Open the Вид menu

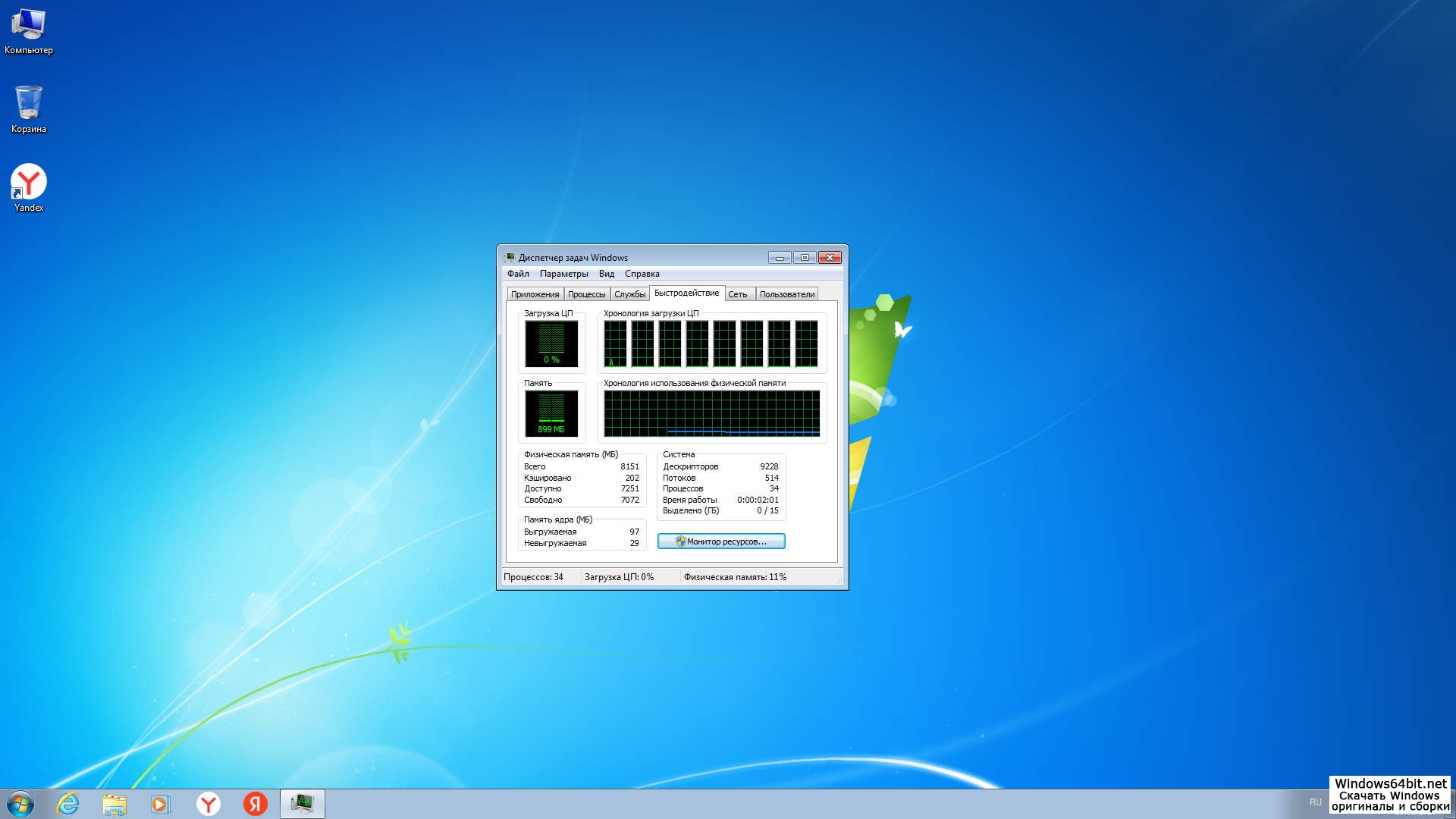click(606, 274)
